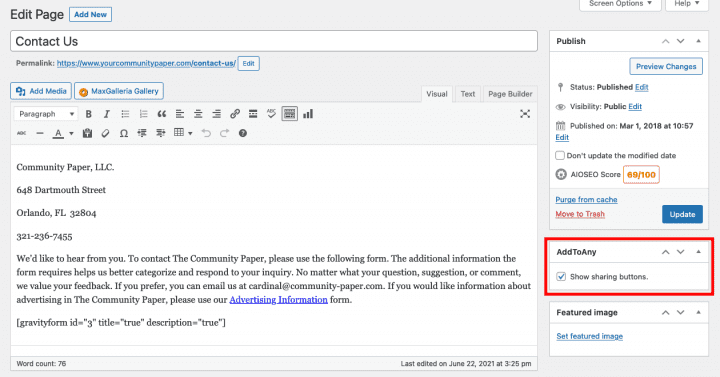Collapse the Featured image panel
The height and width of the screenshot is (377, 720).
tap(698, 312)
